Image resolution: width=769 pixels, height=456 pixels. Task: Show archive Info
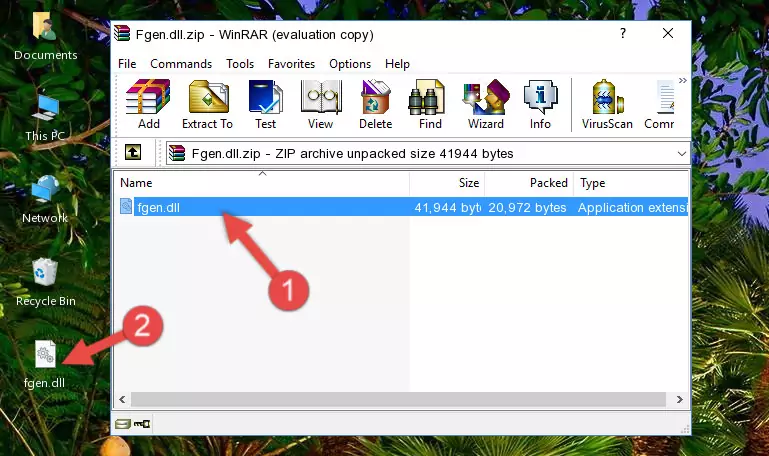pyautogui.click(x=540, y=104)
